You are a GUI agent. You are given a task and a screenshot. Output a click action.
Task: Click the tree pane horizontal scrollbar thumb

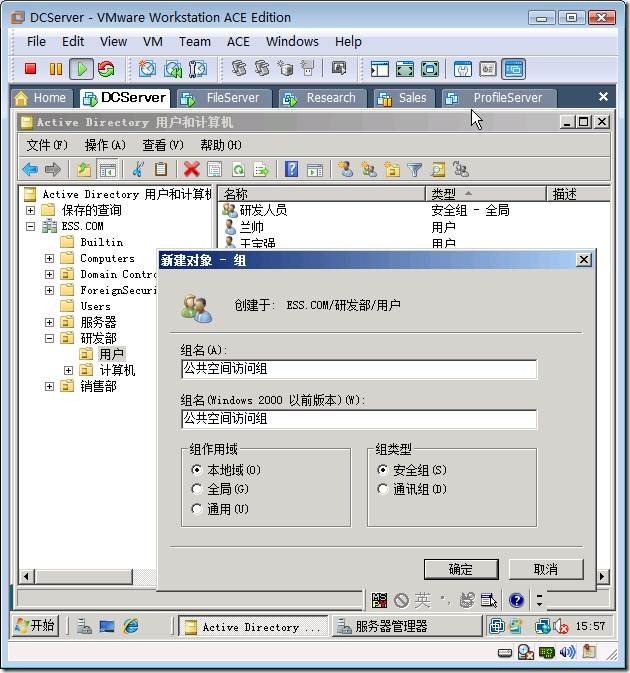point(84,576)
